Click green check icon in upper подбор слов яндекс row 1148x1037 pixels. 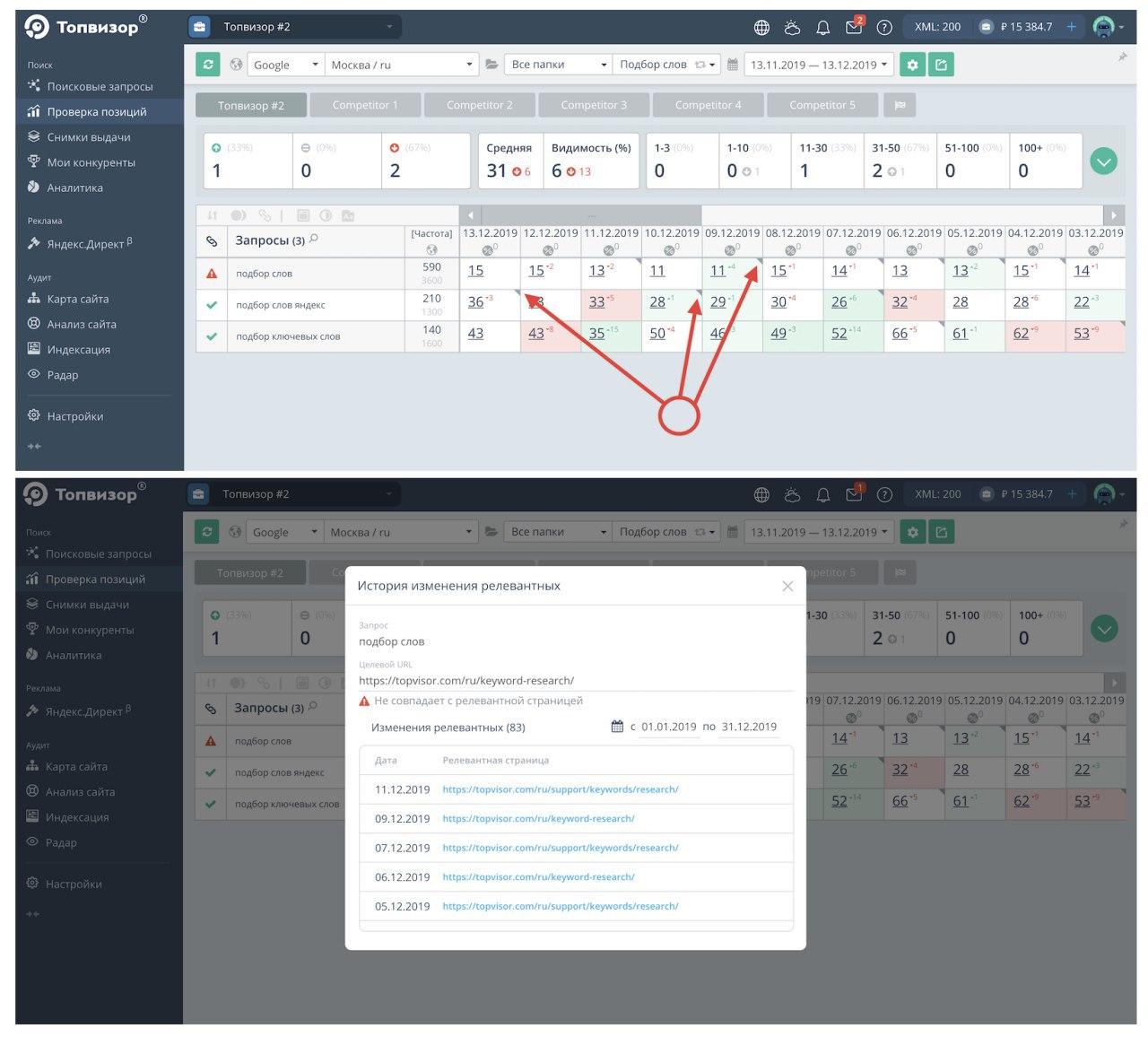(x=212, y=305)
